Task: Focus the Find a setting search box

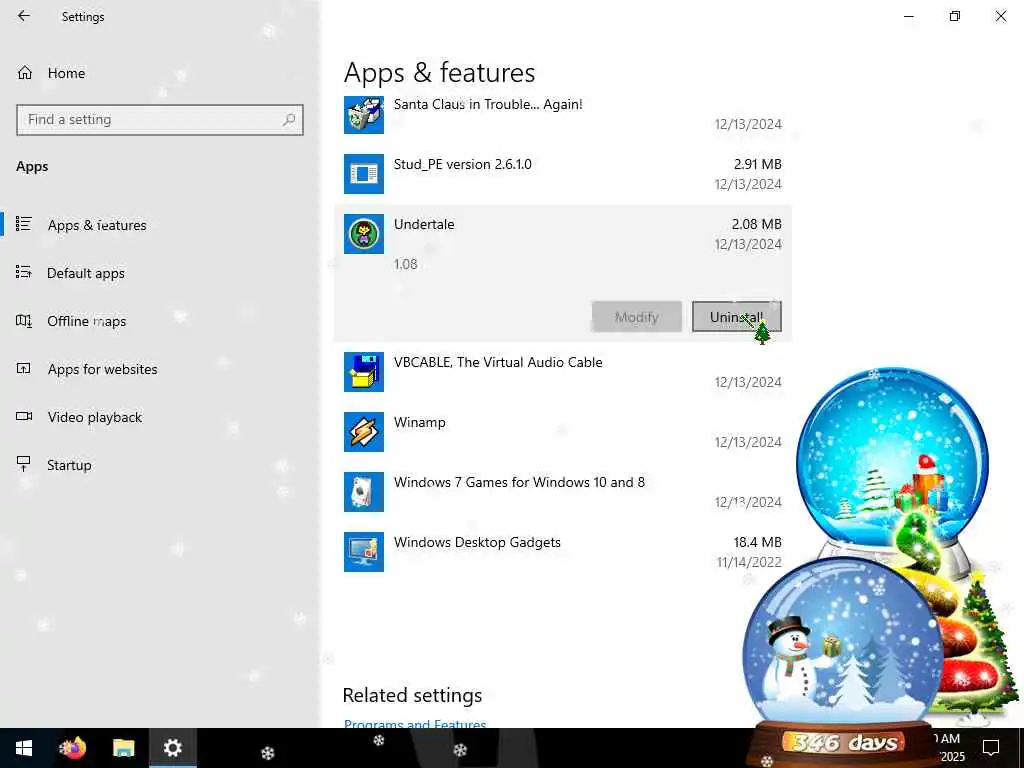Action: click(159, 120)
